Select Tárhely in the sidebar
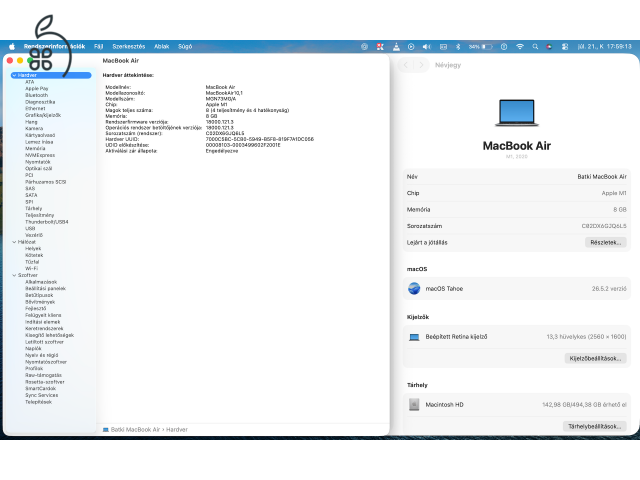Image resolution: width=640 pixels, height=480 pixels. pyautogui.click(x=33, y=209)
